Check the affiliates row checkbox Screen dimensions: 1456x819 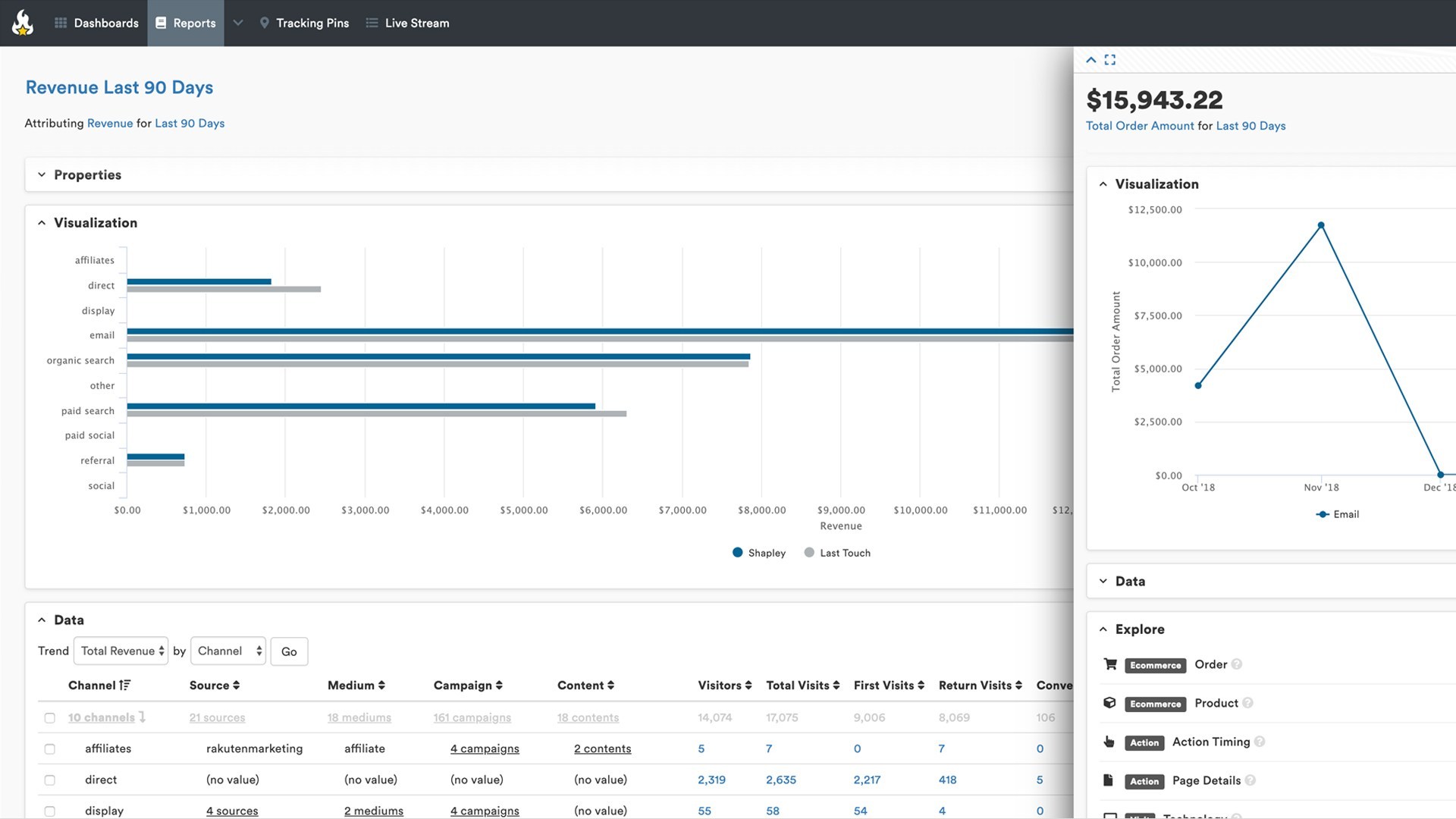coord(50,749)
